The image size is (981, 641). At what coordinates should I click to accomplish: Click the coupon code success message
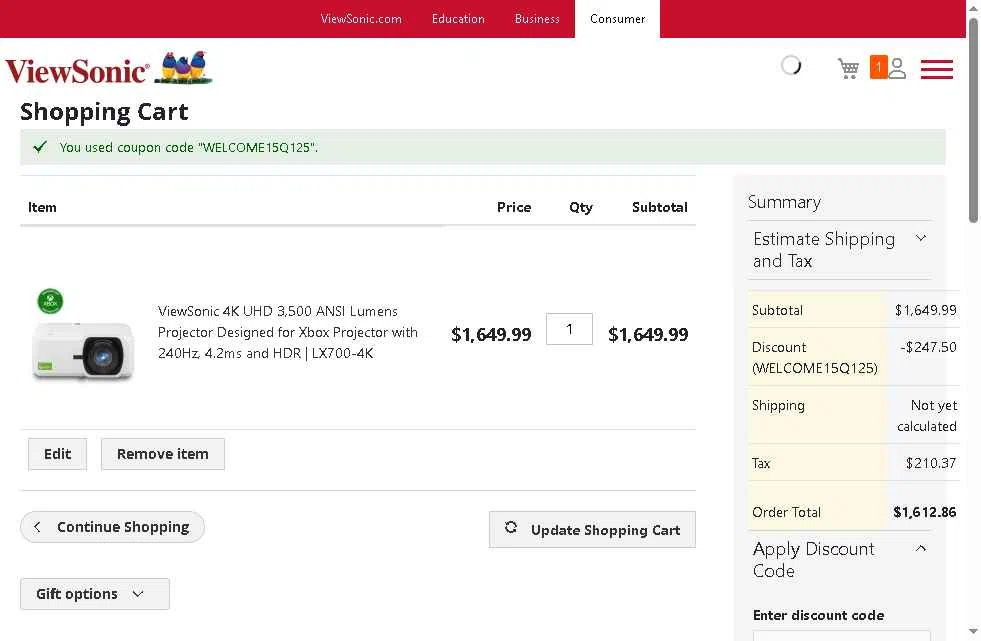(x=188, y=148)
